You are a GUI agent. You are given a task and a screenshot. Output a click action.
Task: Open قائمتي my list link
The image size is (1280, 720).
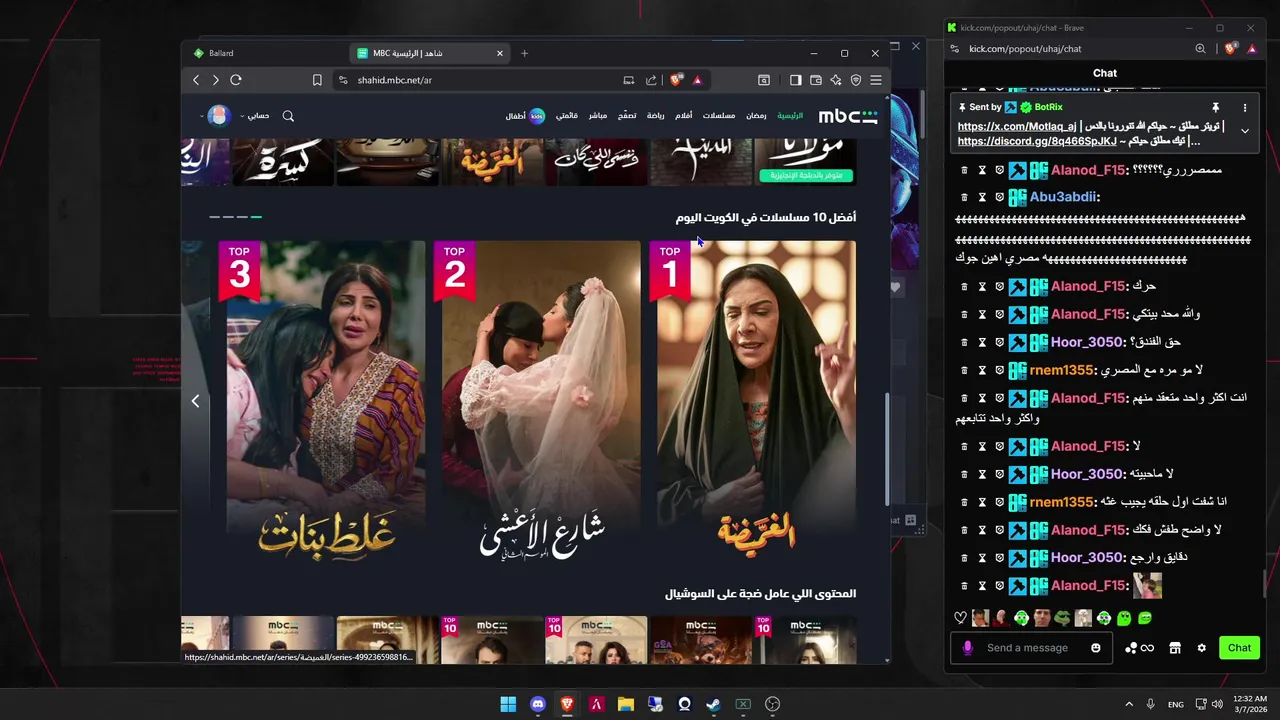[x=566, y=116]
